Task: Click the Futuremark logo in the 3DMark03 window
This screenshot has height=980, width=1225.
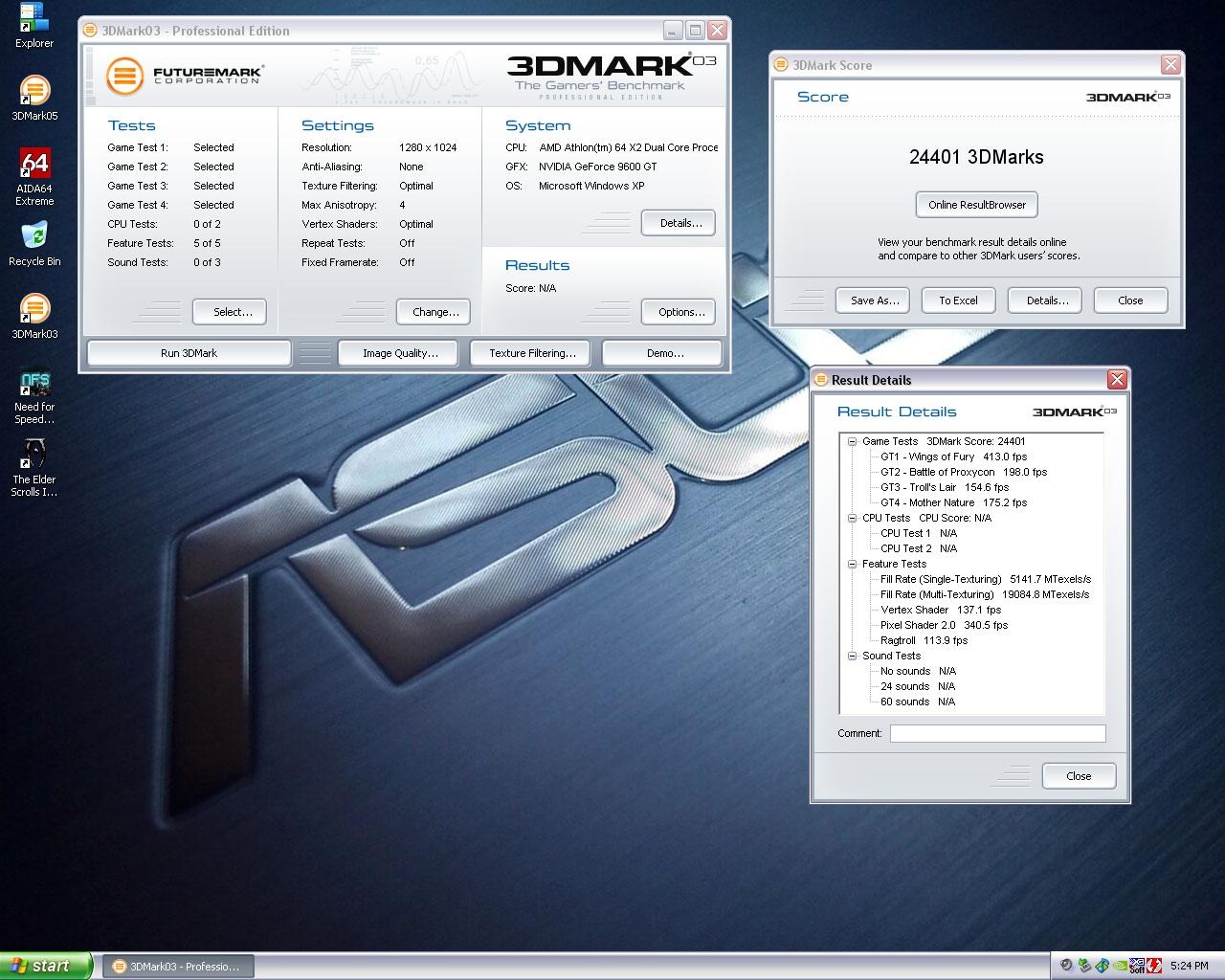Action: (122, 77)
